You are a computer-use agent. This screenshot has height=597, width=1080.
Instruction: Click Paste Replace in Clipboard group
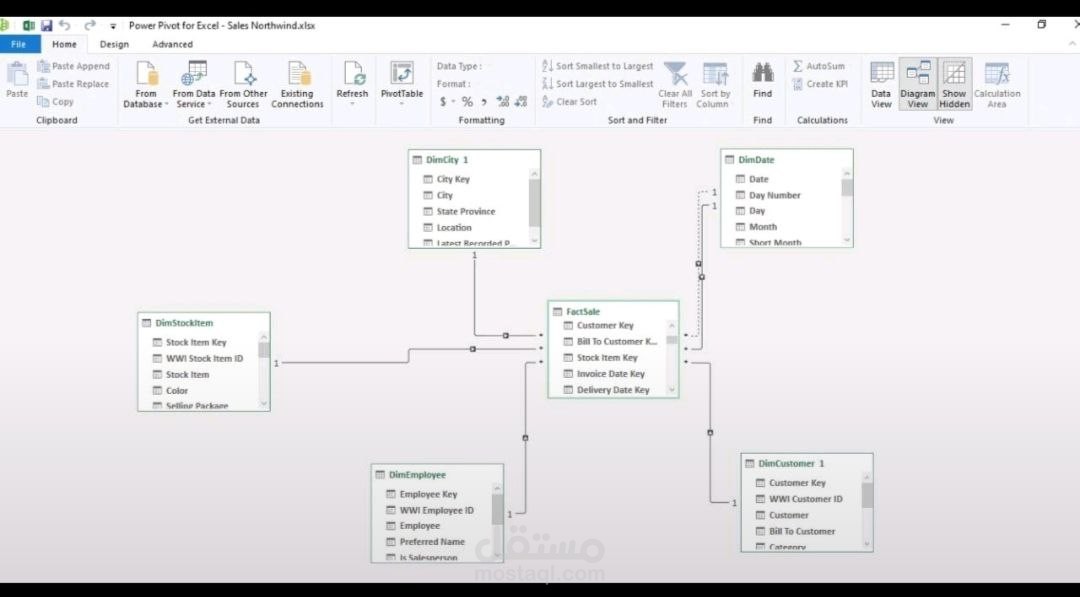pos(74,84)
